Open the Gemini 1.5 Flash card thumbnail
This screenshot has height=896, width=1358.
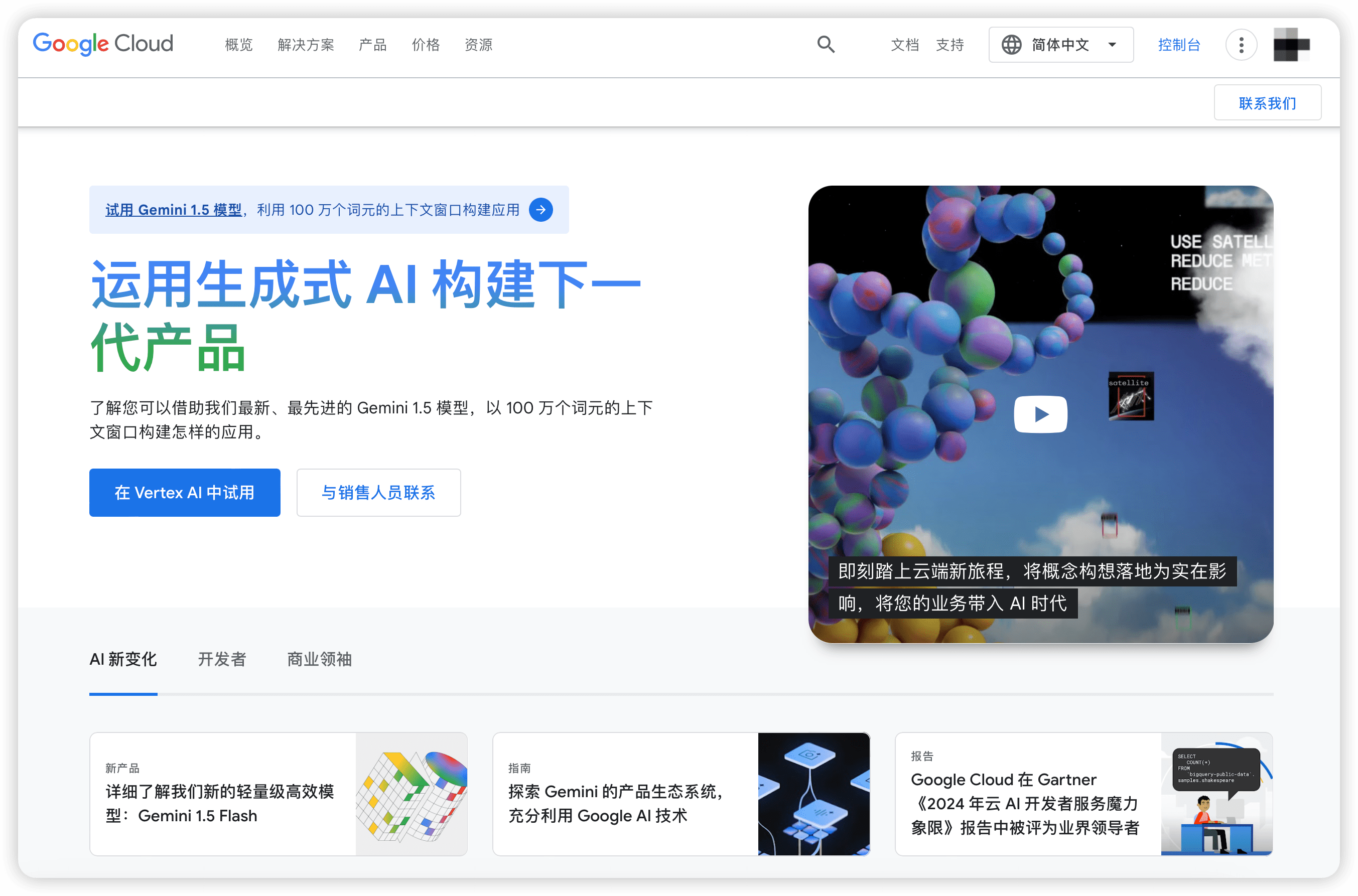[x=411, y=794]
